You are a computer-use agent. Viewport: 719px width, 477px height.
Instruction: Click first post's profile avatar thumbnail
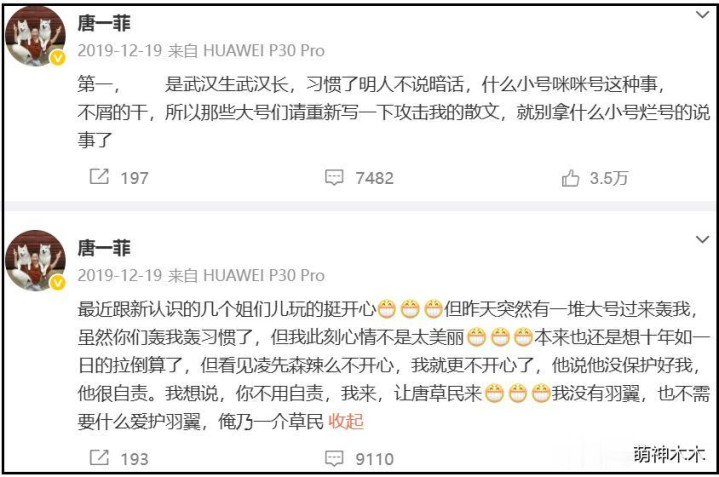pyautogui.click(x=35, y=37)
